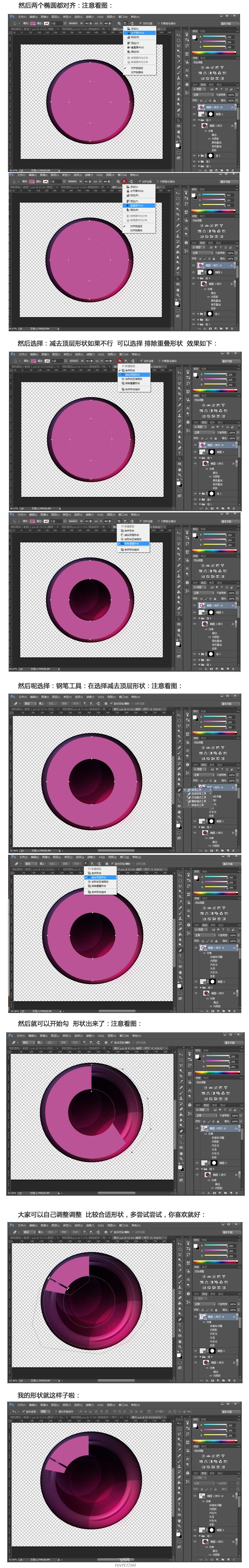249x1568 pixels.
Task: Click the Ps logo in the last screenshot
Action: 12,1404
